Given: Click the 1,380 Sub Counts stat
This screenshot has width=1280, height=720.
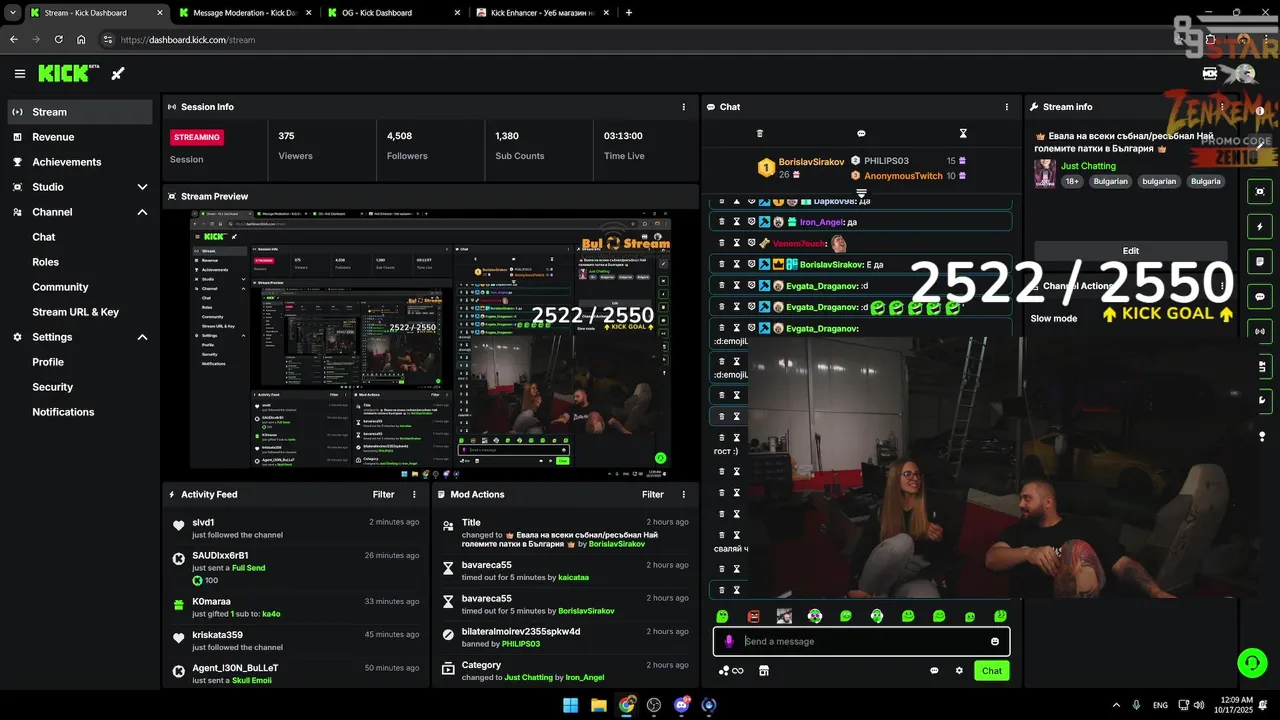Looking at the screenshot, I should [538, 145].
